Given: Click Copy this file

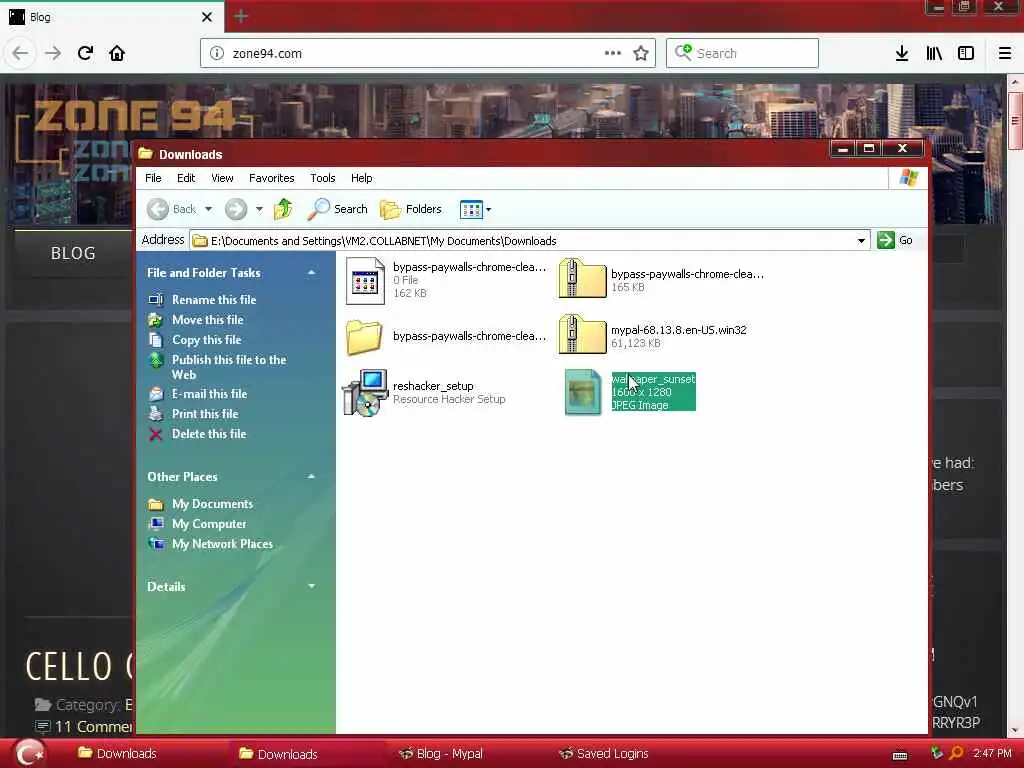Looking at the screenshot, I should click(x=206, y=340).
